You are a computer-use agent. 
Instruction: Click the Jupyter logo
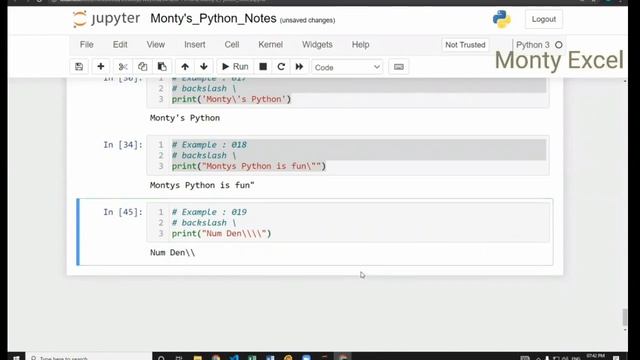106,19
